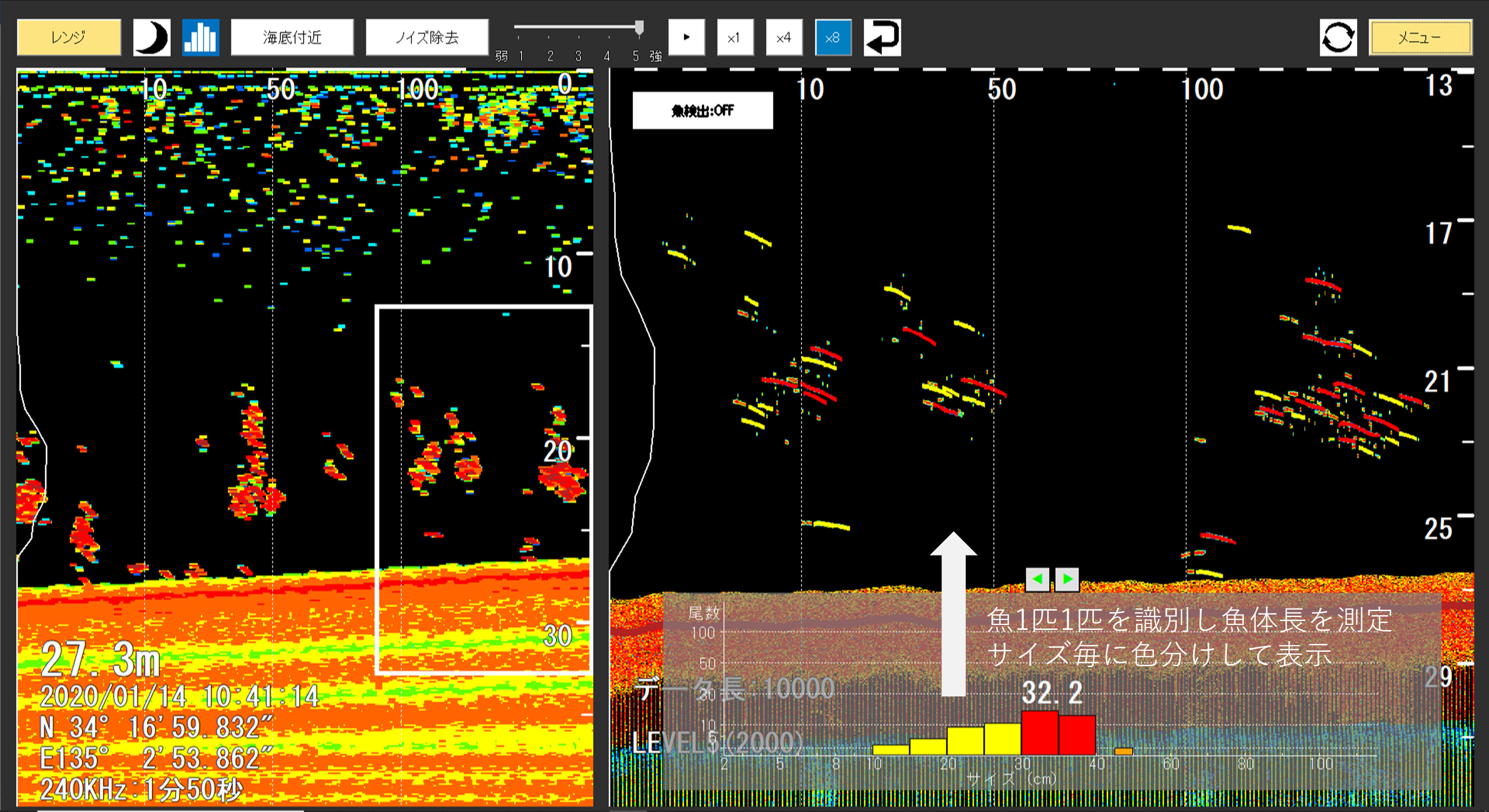Click the ノイズ除去 noise removal button

[426, 38]
